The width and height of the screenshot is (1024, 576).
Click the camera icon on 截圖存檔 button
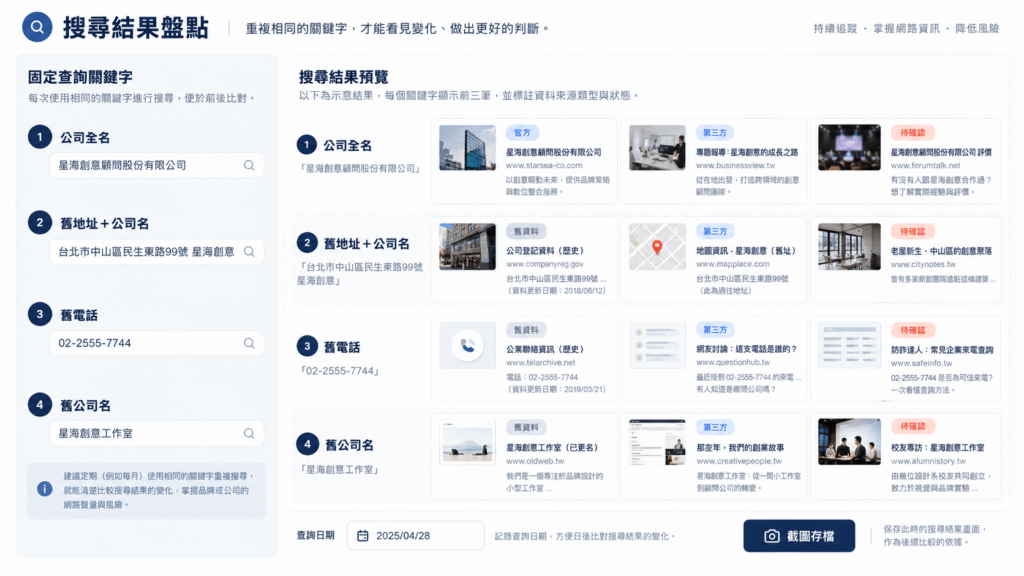coord(771,536)
